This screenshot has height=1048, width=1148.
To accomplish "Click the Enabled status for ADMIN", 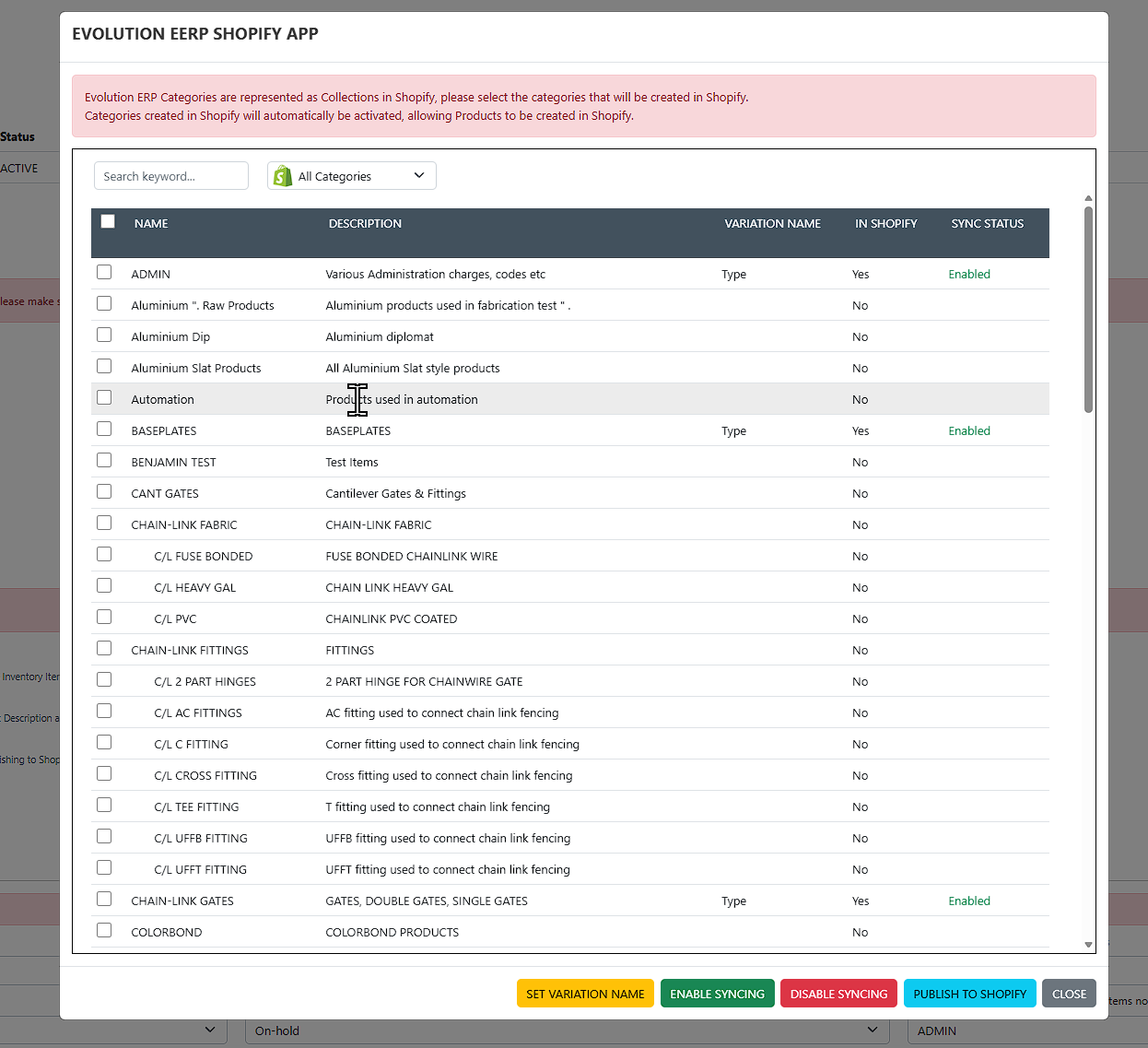I will [969, 275].
